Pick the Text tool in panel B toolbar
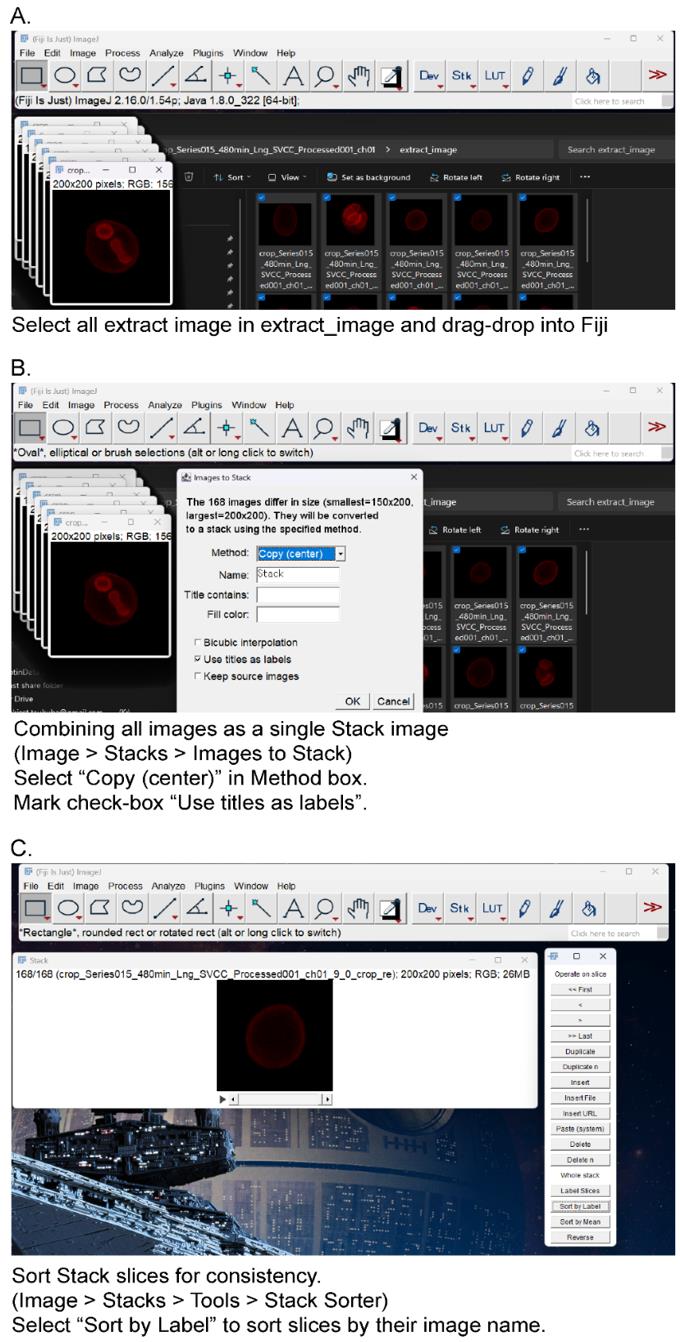The width and height of the screenshot is (680, 1342). tap(292, 428)
